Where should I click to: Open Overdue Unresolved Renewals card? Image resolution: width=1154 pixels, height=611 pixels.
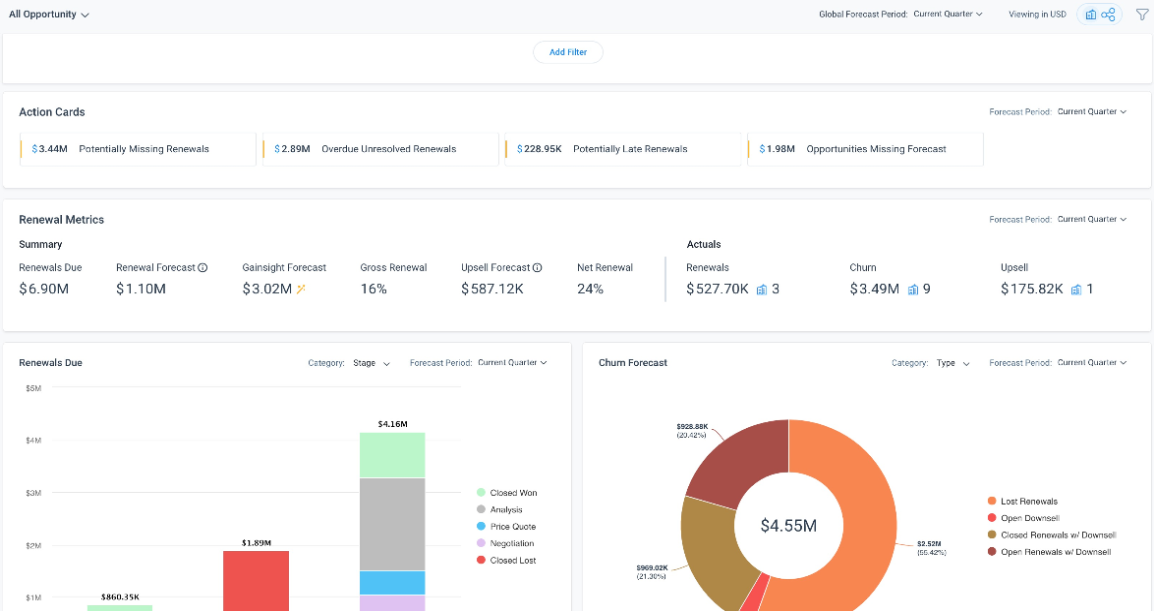pyautogui.click(x=380, y=149)
